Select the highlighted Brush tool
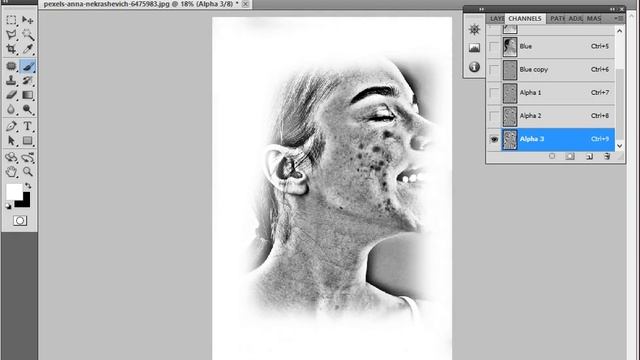640x360 pixels. [27, 66]
